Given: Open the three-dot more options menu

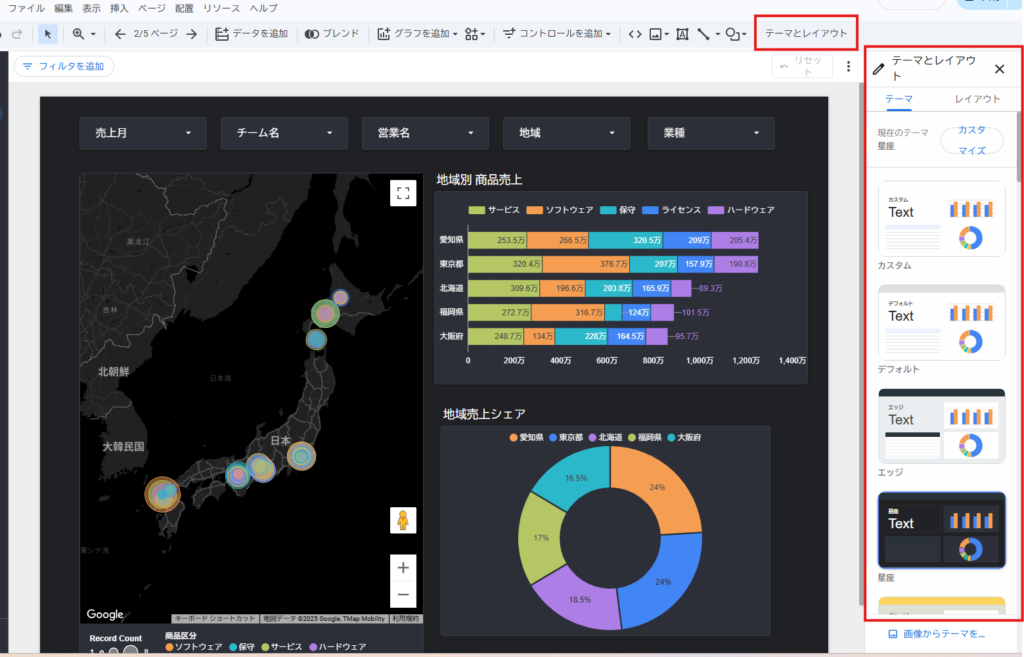Looking at the screenshot, I should [848, 67].
